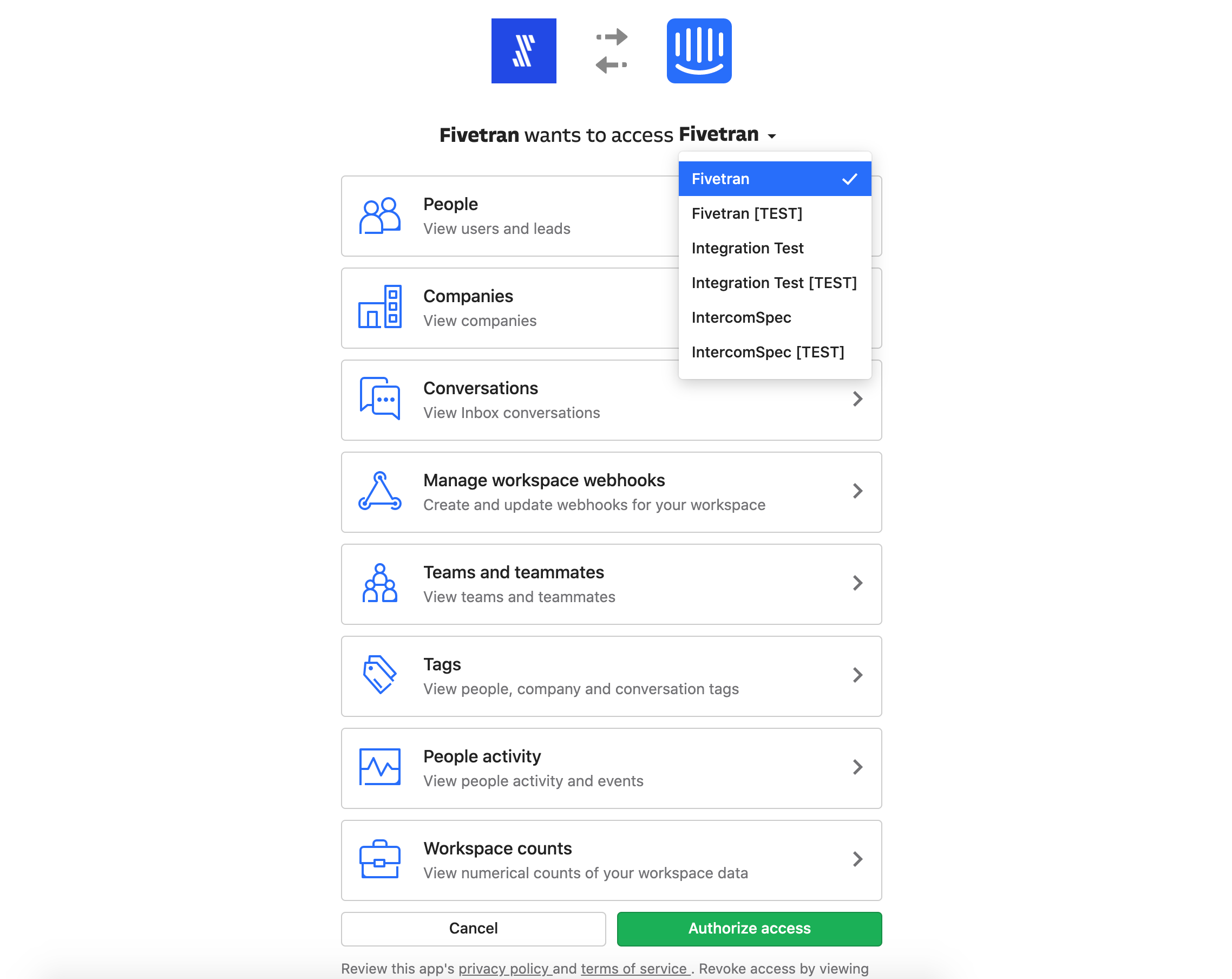The height and width of the screenshot is (979, 1232).
Task: Click 'View numerical counts of your workspace data'
Action: 585,873
